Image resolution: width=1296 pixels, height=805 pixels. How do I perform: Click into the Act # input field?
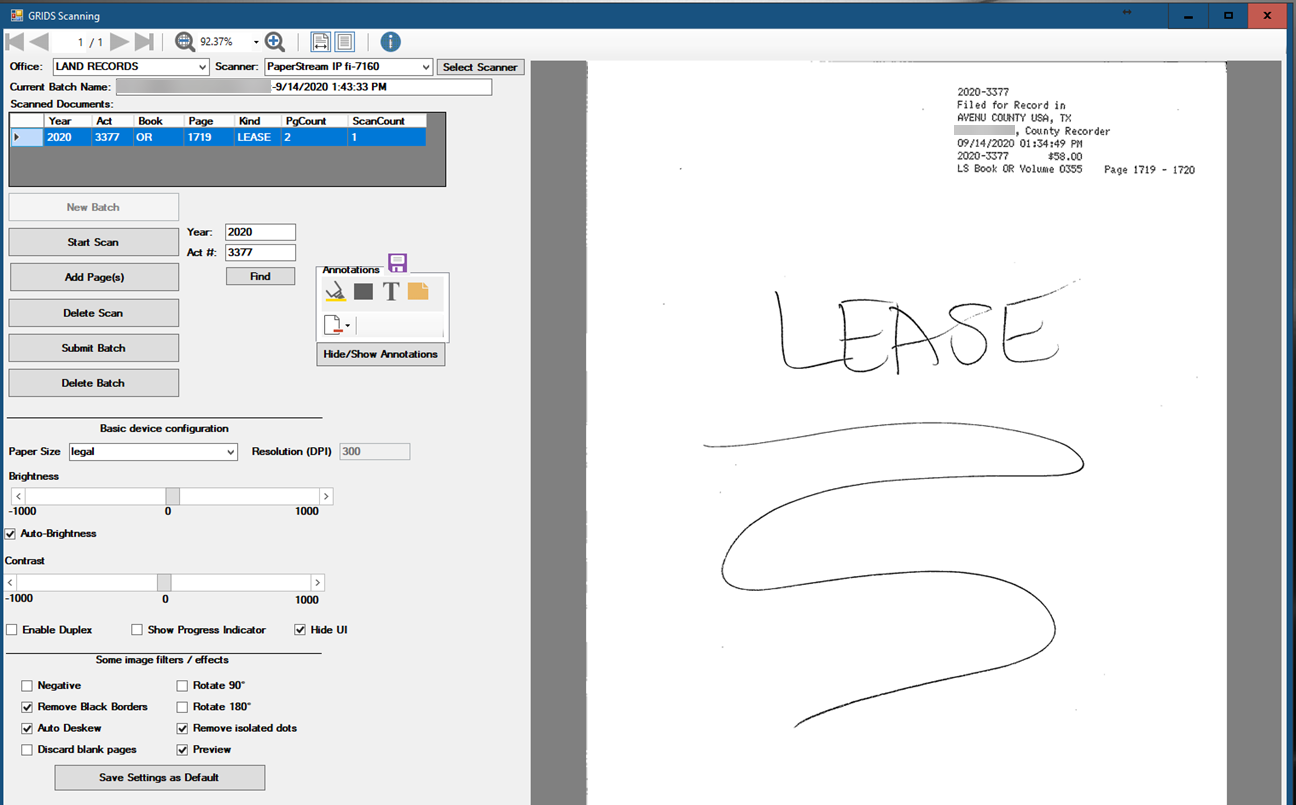(260, 253)
